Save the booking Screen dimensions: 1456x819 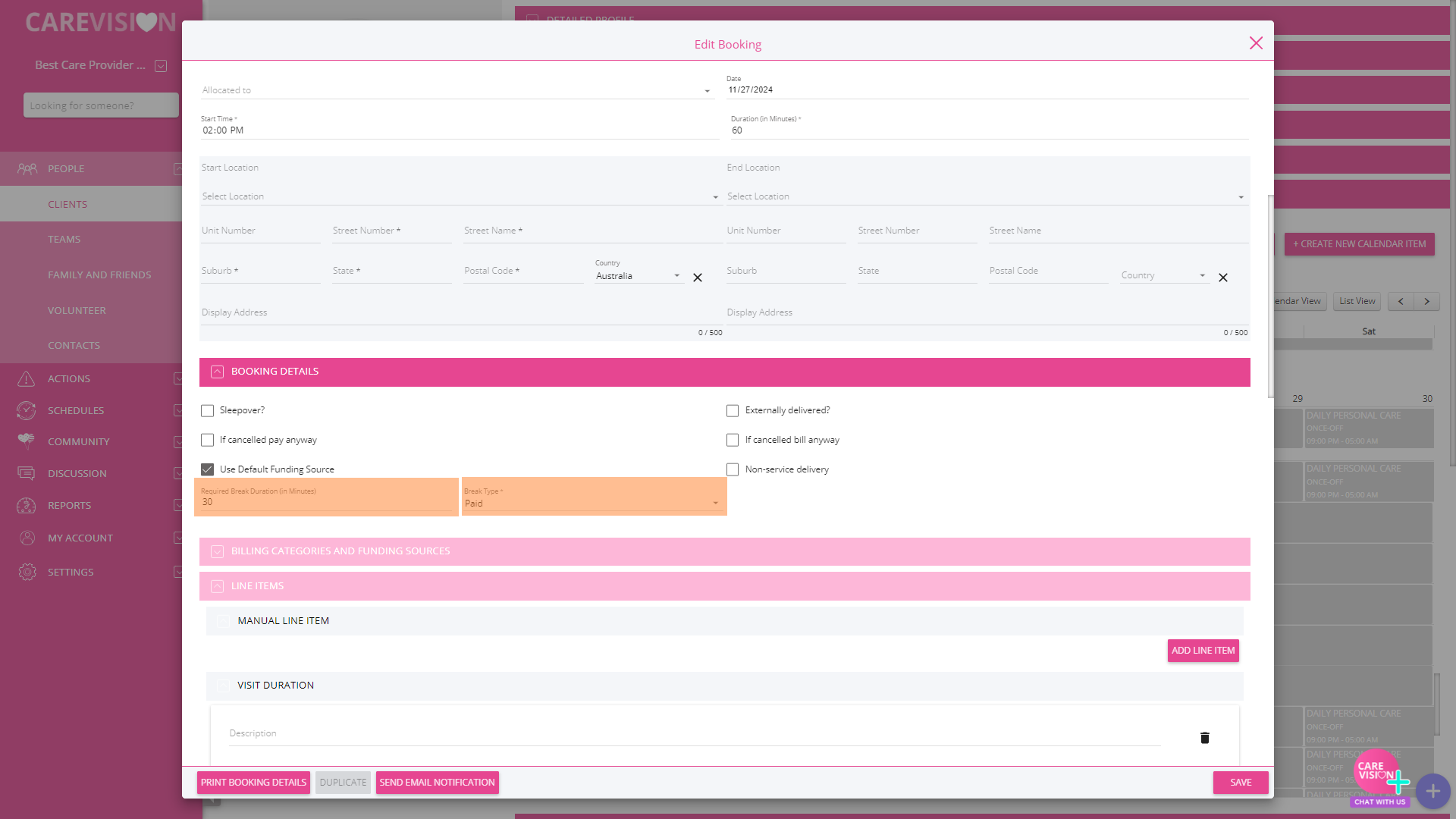pyautogui.click(x=1240, y=782)
